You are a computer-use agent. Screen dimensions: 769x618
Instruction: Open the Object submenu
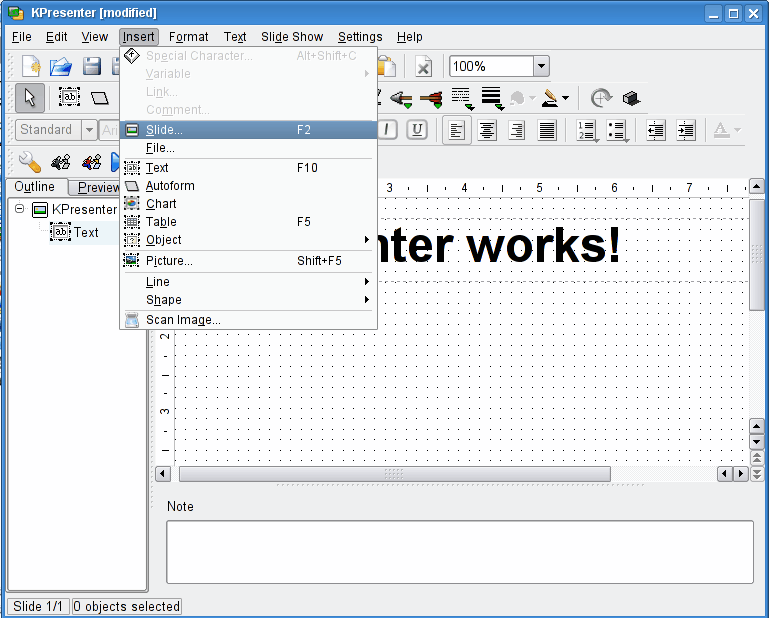pyautogui.click(x=164, y=240)
